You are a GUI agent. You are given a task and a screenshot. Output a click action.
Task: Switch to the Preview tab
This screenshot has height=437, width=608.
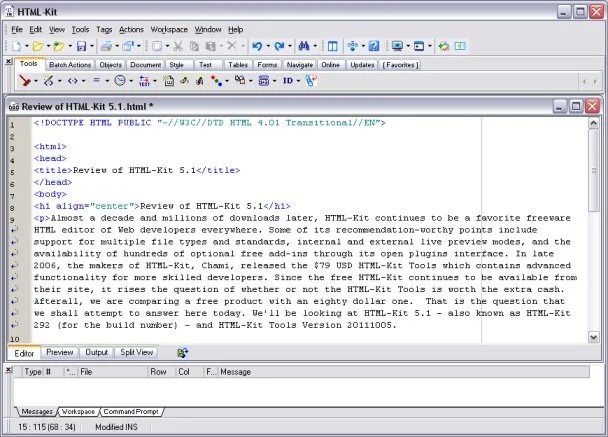59,352
